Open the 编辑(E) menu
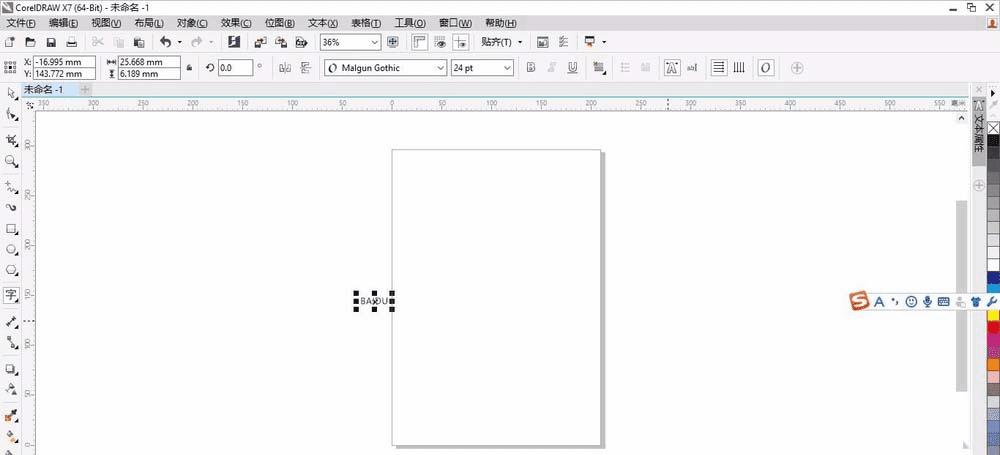The image size is (1000, 455). click(x=64, y=23)
